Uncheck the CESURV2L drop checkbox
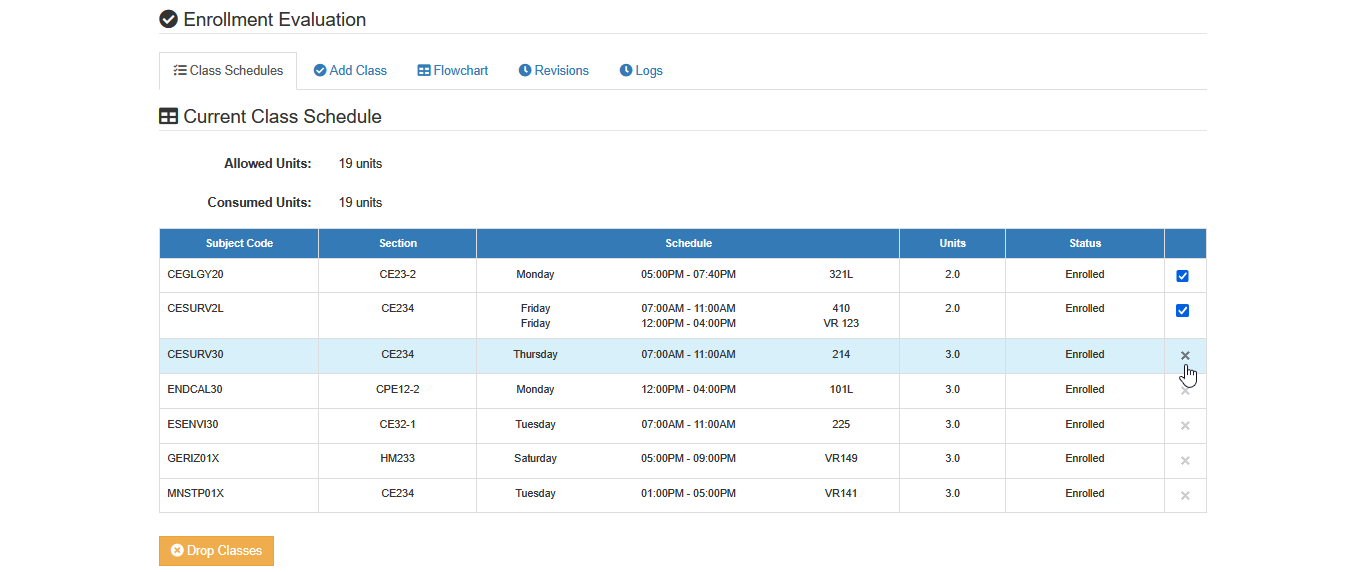Image resolution: width=1358 pixels, height=572 pixels. coord(1182,311)
